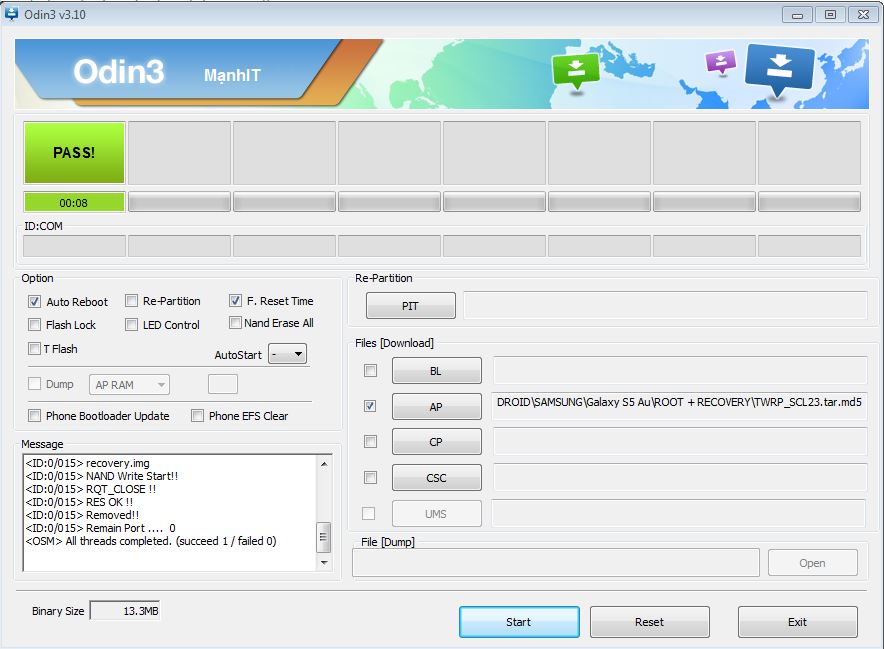This screenshot has width=884, height=649.
Task: Click the AP file browse button
Action: [x=436, y=407]
